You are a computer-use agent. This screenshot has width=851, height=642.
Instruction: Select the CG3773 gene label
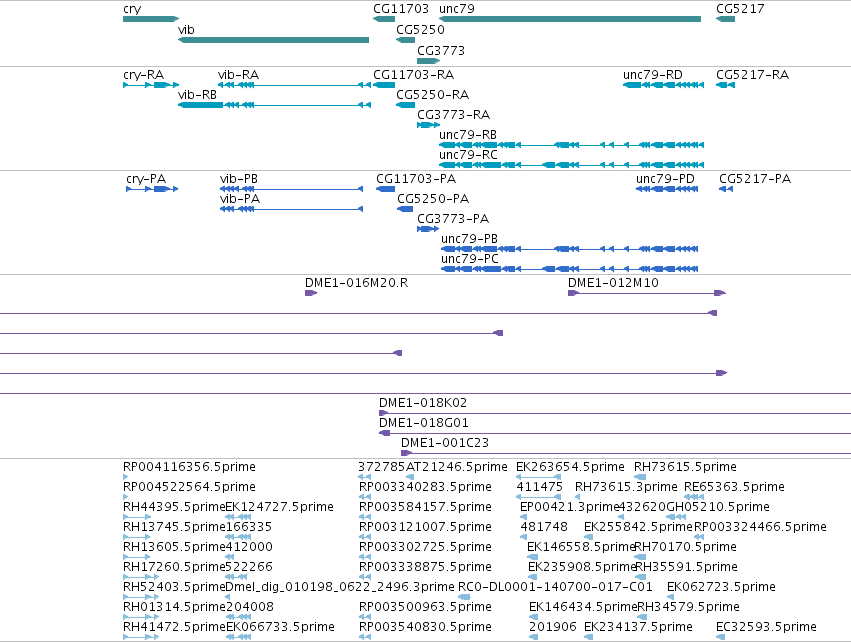(441, 51)
